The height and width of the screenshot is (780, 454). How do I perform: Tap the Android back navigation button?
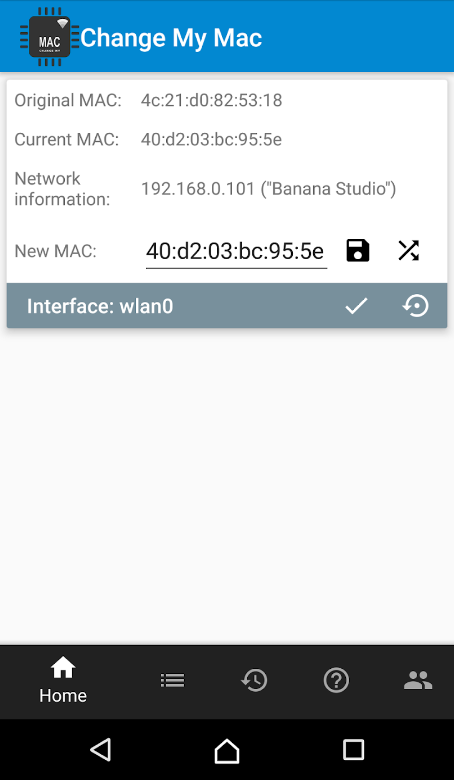tap(101, 749)
